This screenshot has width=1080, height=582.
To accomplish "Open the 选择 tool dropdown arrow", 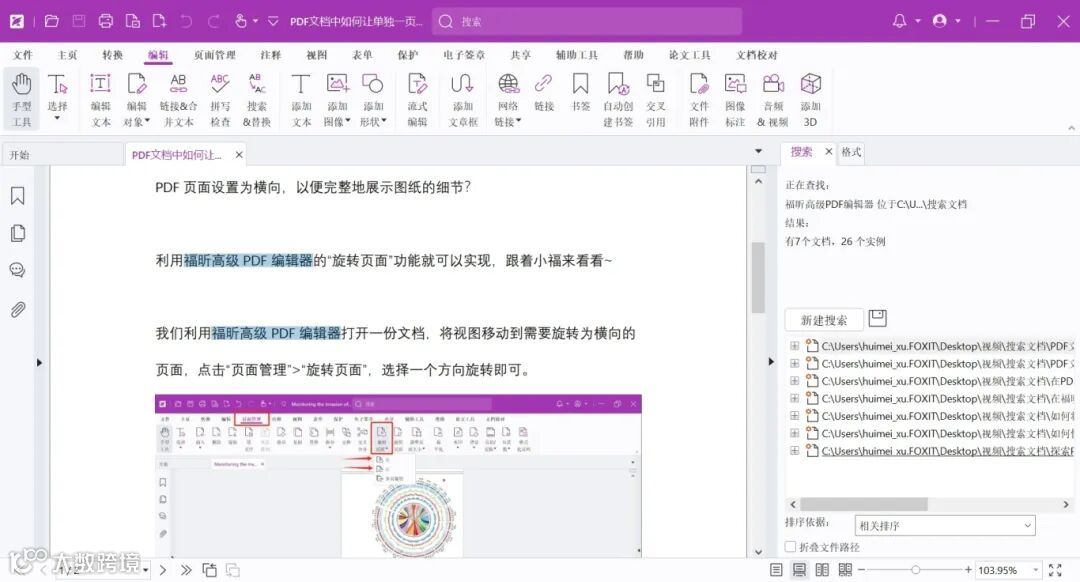I will tap(57, 120).
